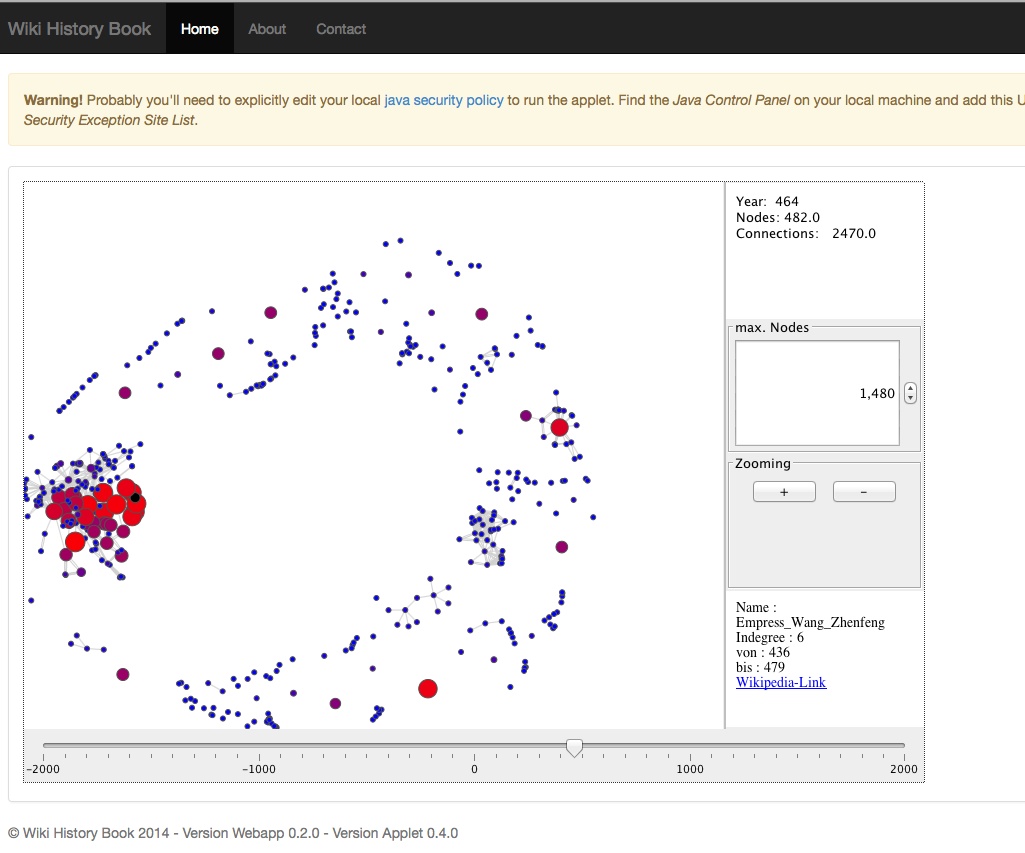Click into the max. Nodes value field
The image size is (1025, 853).
coord(817,393)
